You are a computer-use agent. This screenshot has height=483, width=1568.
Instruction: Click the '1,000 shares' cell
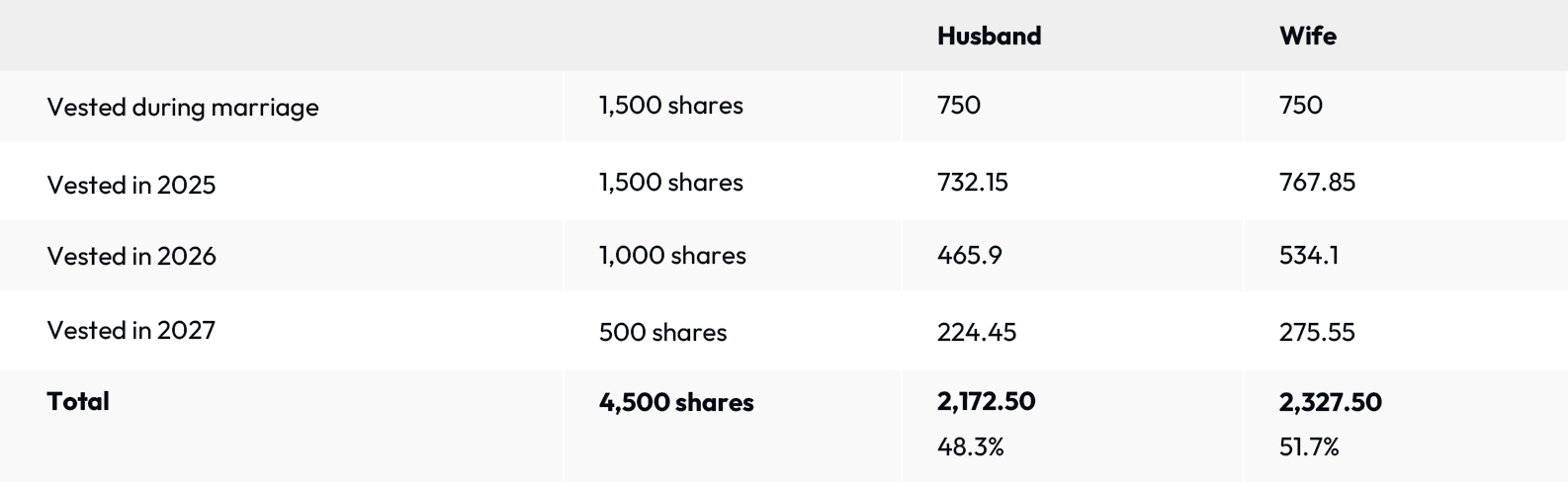(x=672, y=256)
